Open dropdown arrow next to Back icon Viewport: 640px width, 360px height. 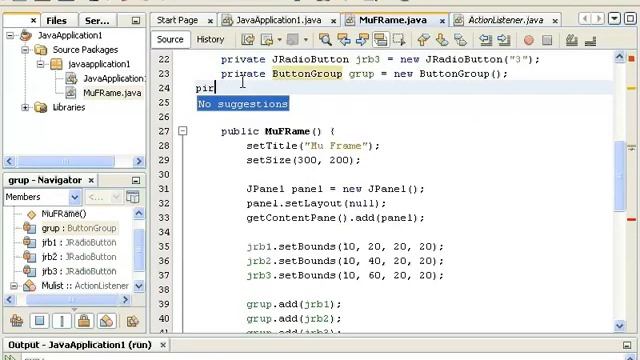280,40
